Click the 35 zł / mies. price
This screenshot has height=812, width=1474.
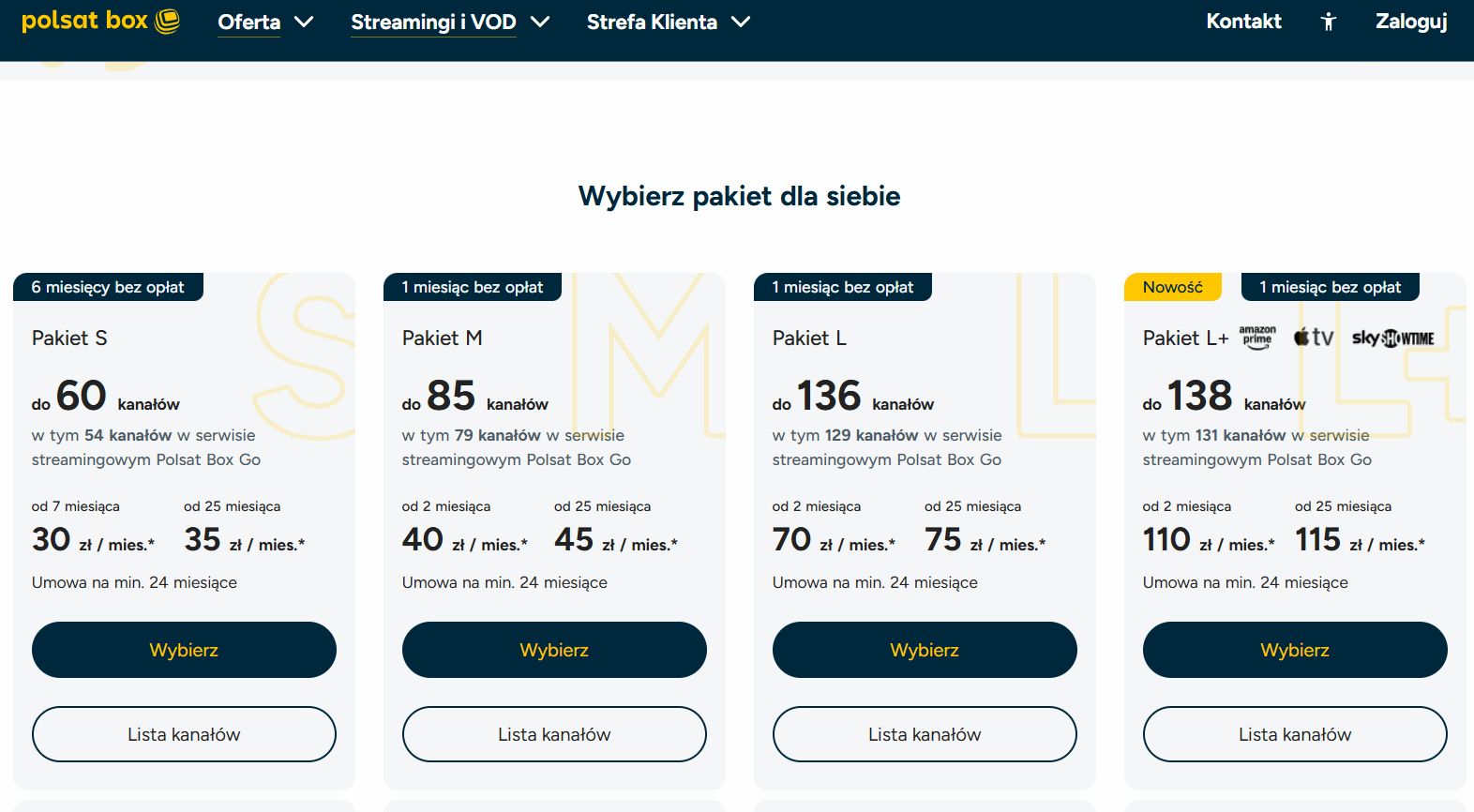[x=245, y=540]
